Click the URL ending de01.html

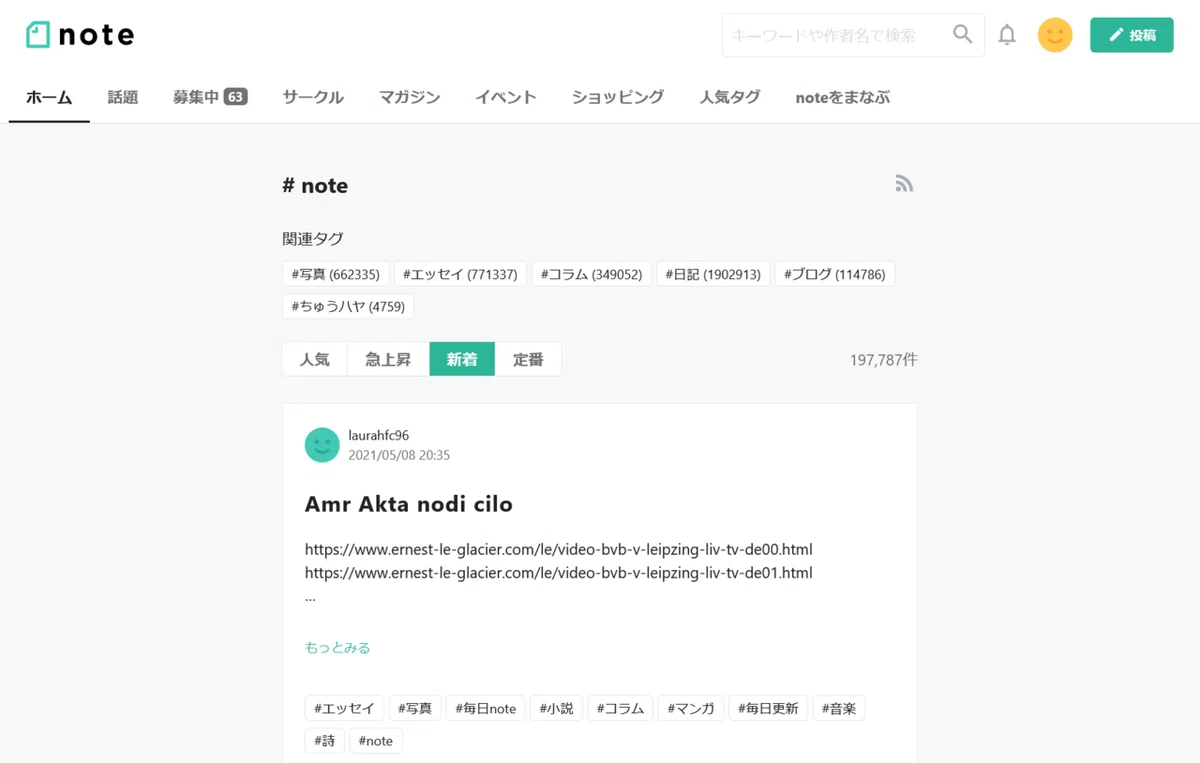(x=558, y=573)
